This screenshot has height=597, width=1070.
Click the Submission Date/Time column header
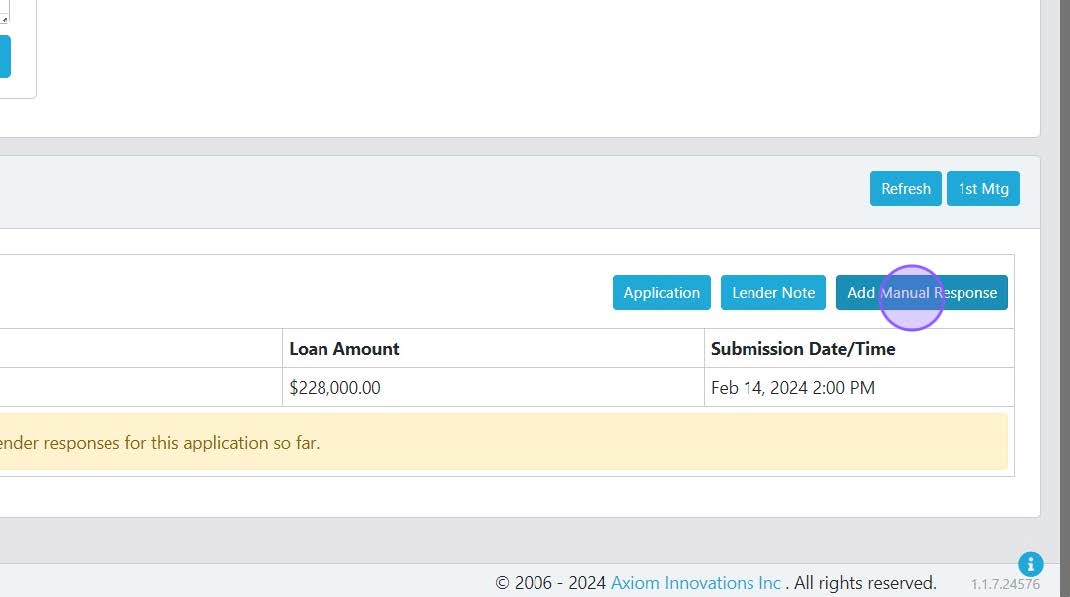click(802, 349)
